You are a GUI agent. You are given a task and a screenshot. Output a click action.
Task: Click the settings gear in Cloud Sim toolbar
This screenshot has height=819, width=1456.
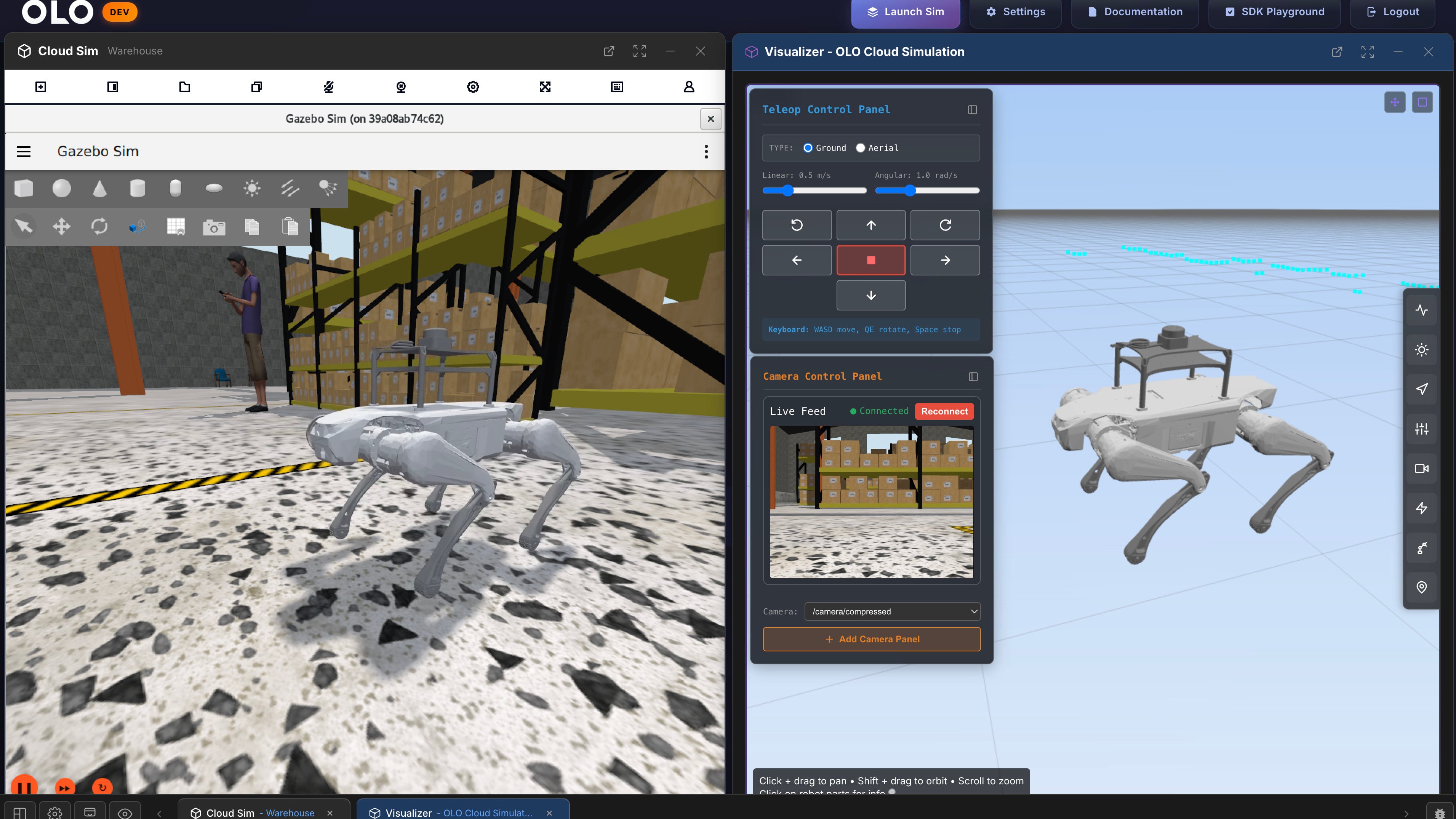[x=473, y=86]
